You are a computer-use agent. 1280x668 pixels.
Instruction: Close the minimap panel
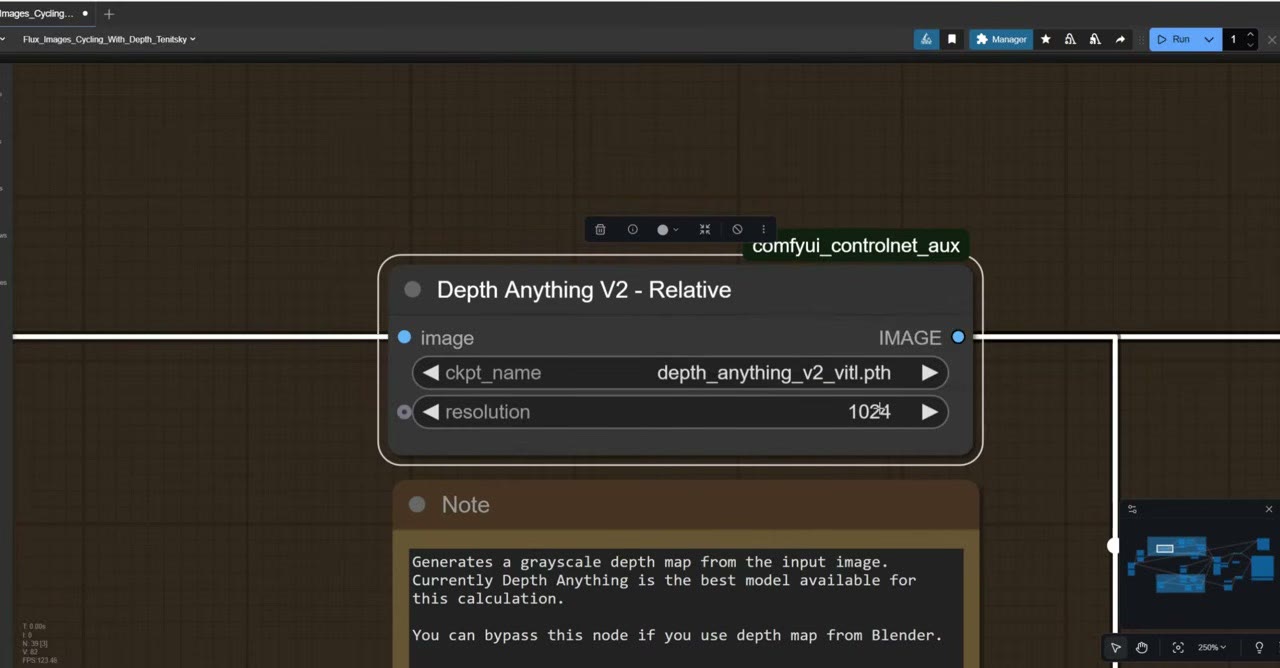(x=1269, y=509)
